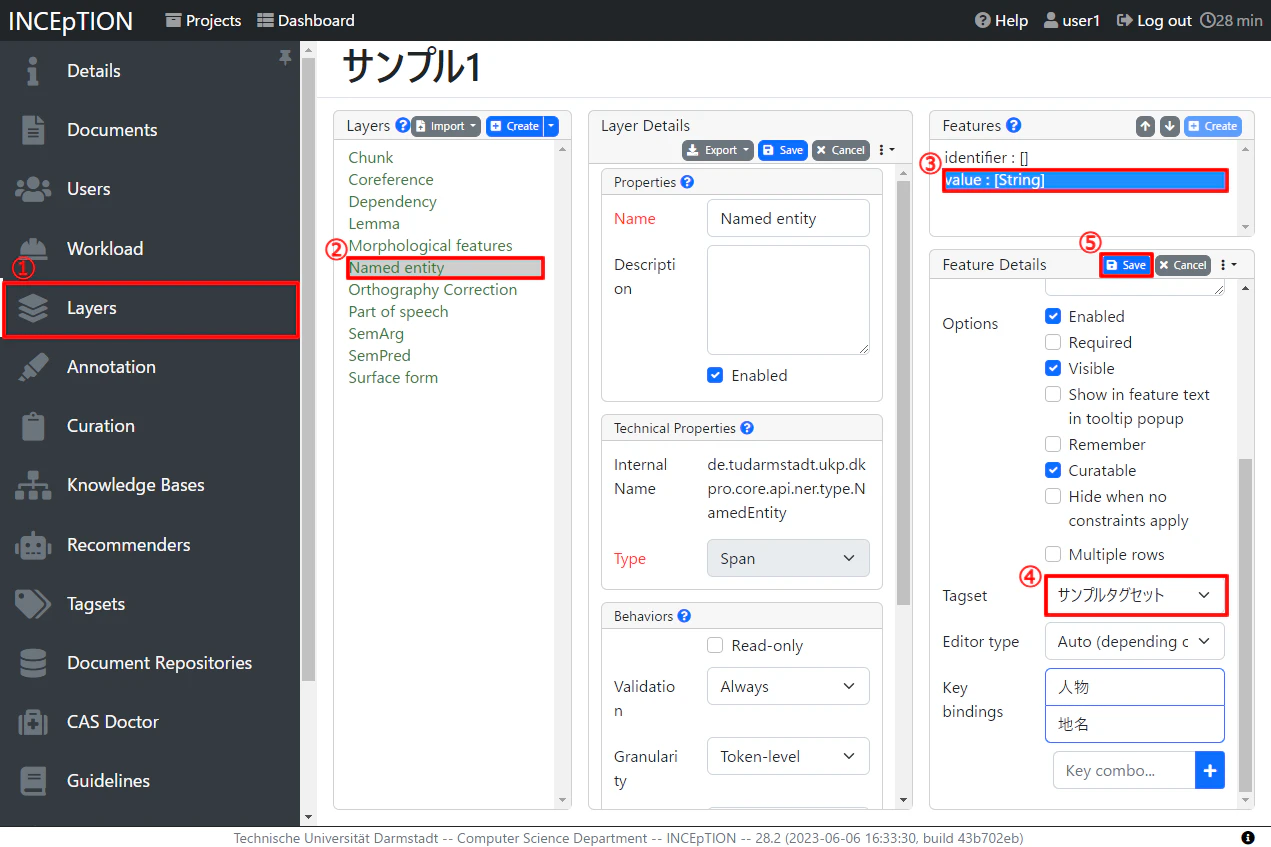Open the Import dropdown in Layers
Screen dimensions: 1271x847
pos(446,126)
